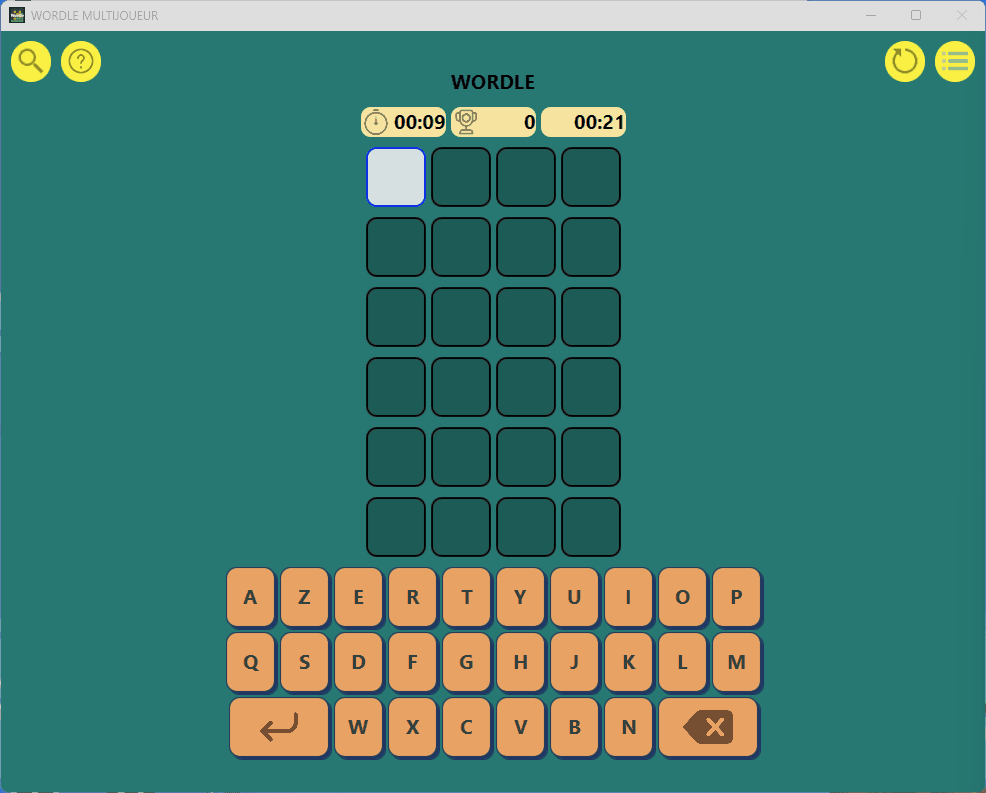Hit the X letter key
This screenshot has height=793, width=986.
(x=413, y=727)
